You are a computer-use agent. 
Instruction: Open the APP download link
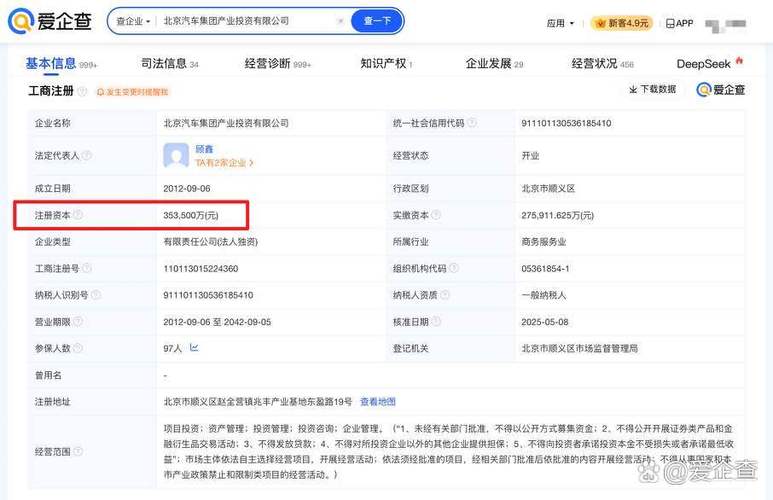point(679,23)
